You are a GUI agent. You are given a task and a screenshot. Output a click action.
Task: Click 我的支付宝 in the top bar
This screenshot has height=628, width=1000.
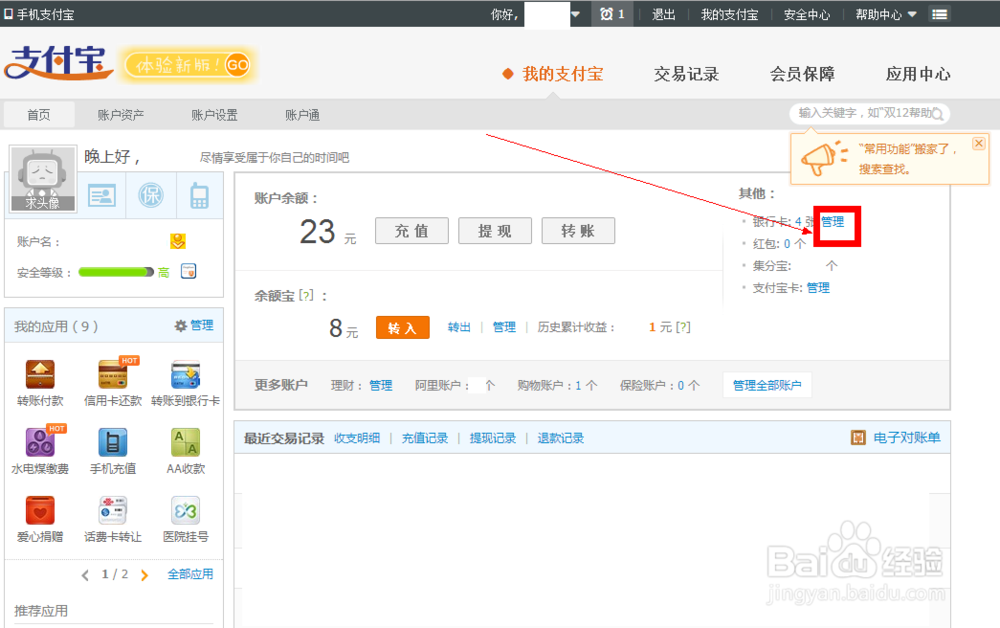[730, 14]
